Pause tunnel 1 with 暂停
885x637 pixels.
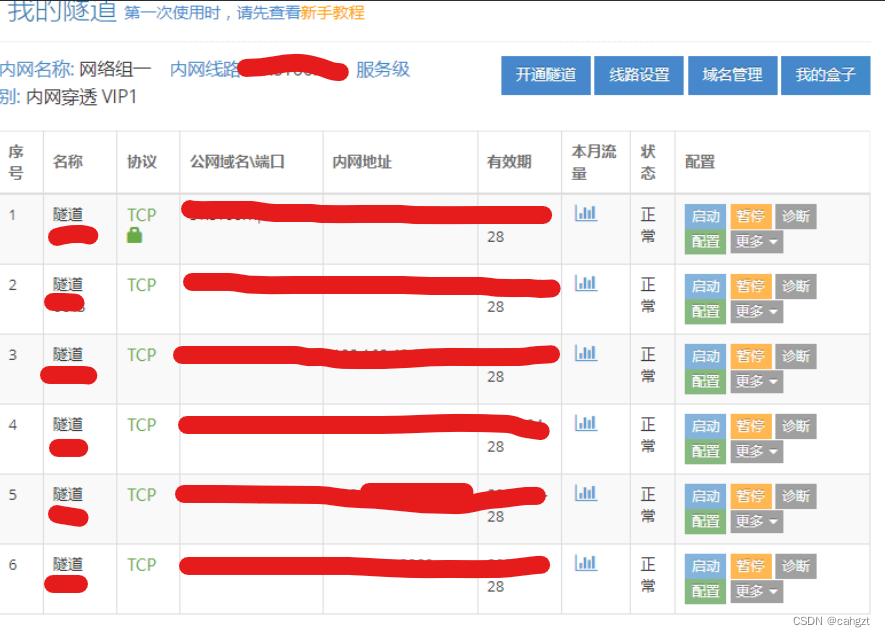tap(750, 216)
